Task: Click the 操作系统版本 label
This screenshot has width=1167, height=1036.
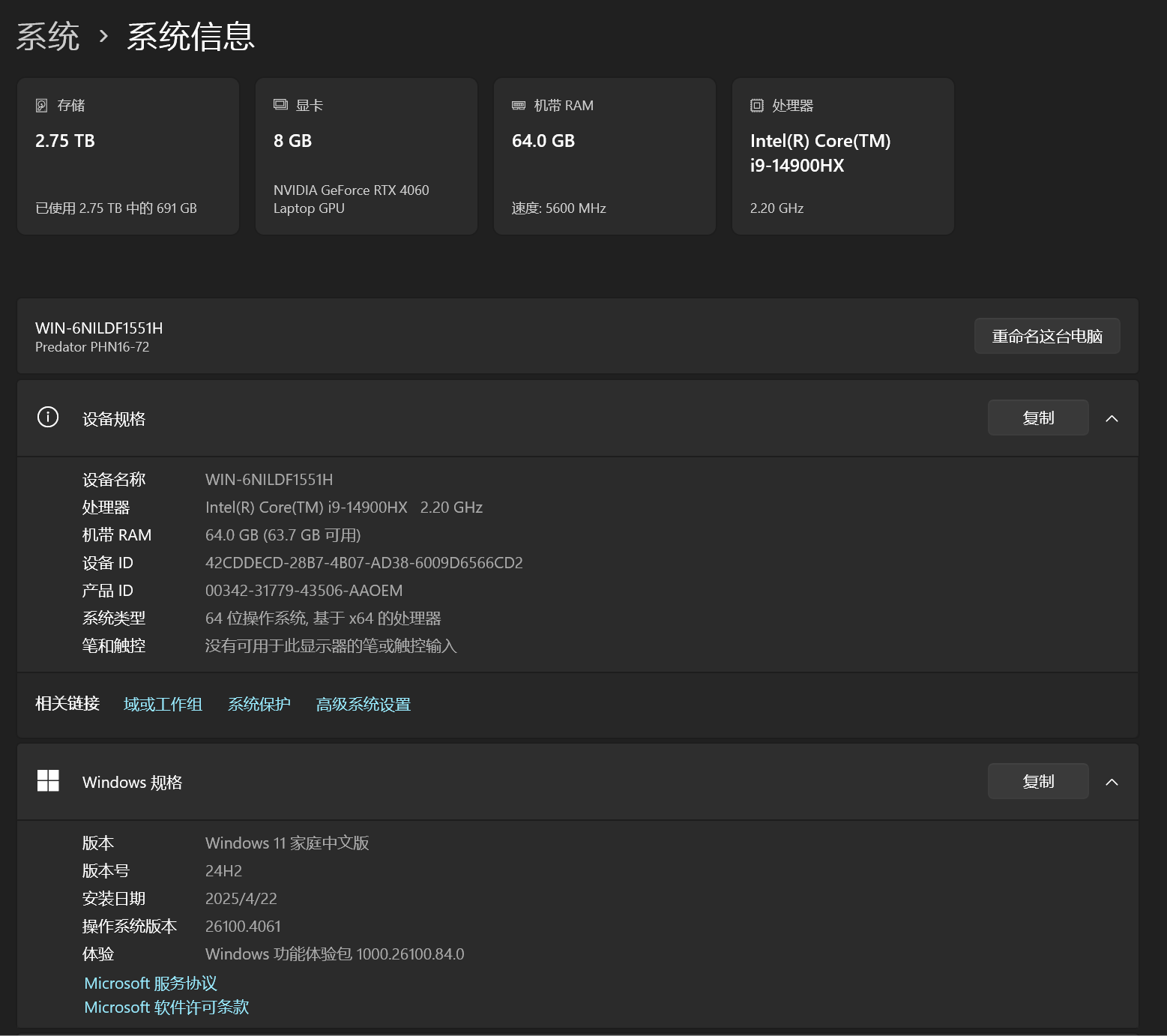Action: click(x=130, y=926)
